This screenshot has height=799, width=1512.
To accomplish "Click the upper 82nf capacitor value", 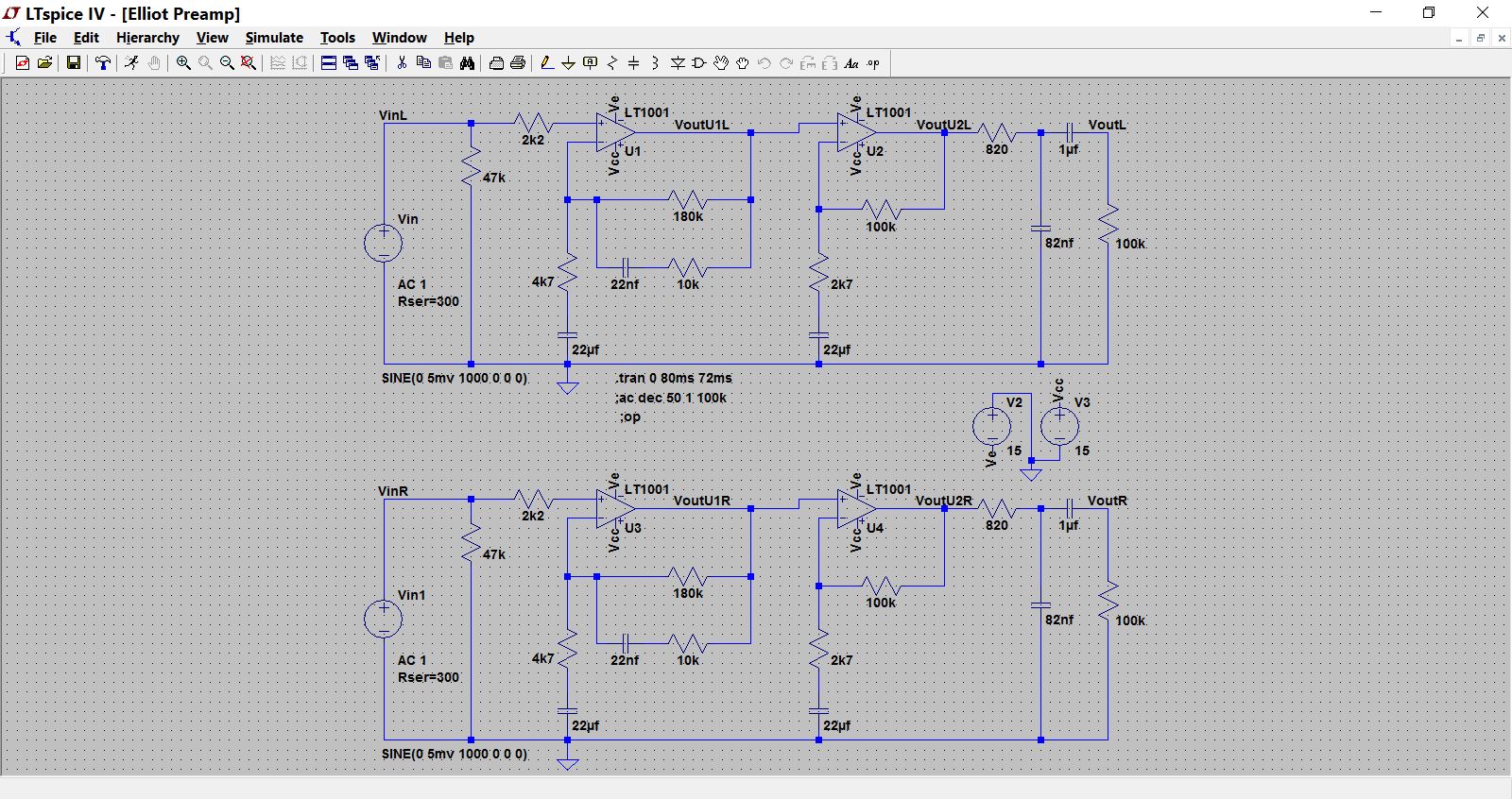I will pyautogui.click(x=1059, y=243).
